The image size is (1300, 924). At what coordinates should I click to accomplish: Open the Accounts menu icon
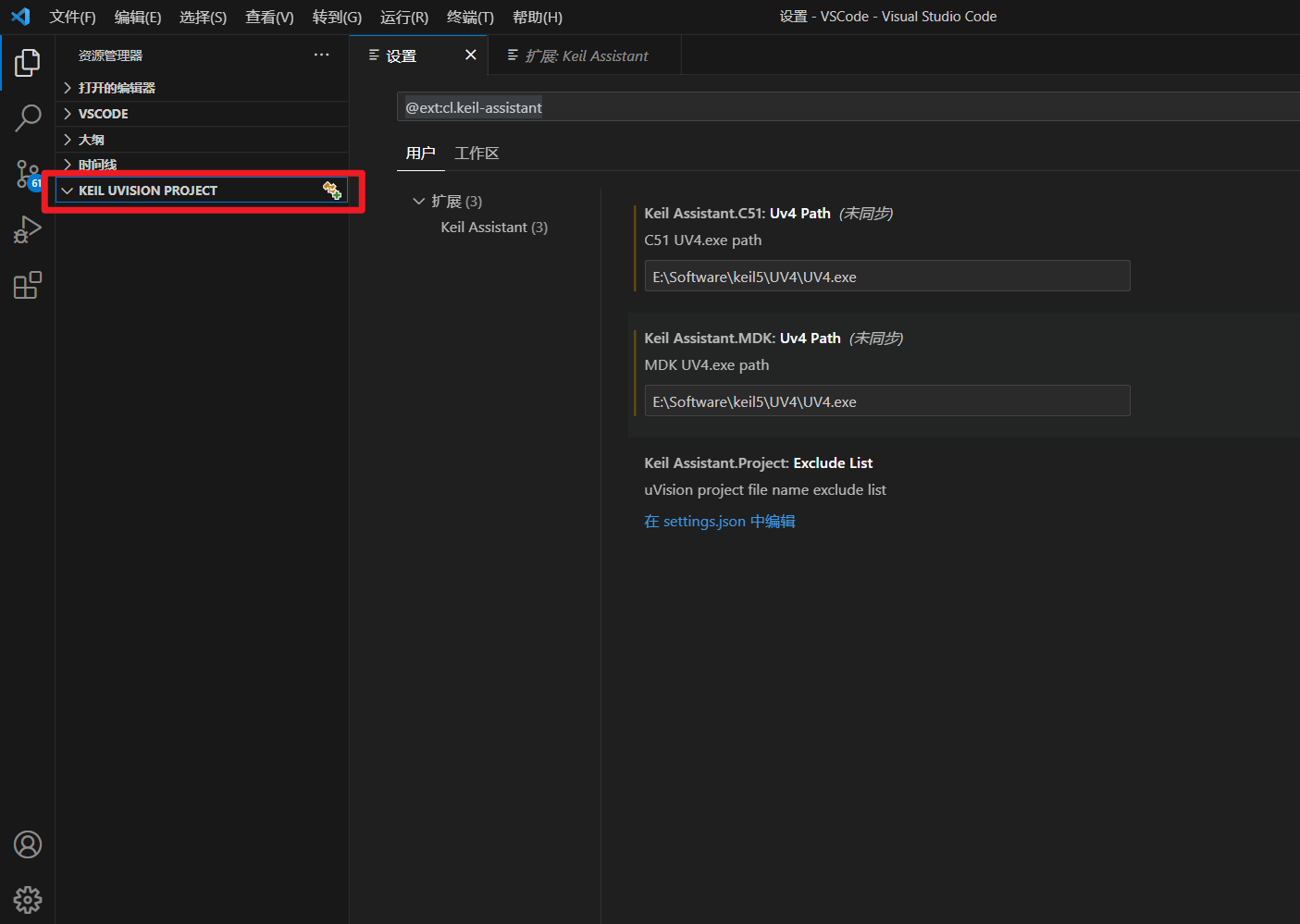[x=28, y=844]
